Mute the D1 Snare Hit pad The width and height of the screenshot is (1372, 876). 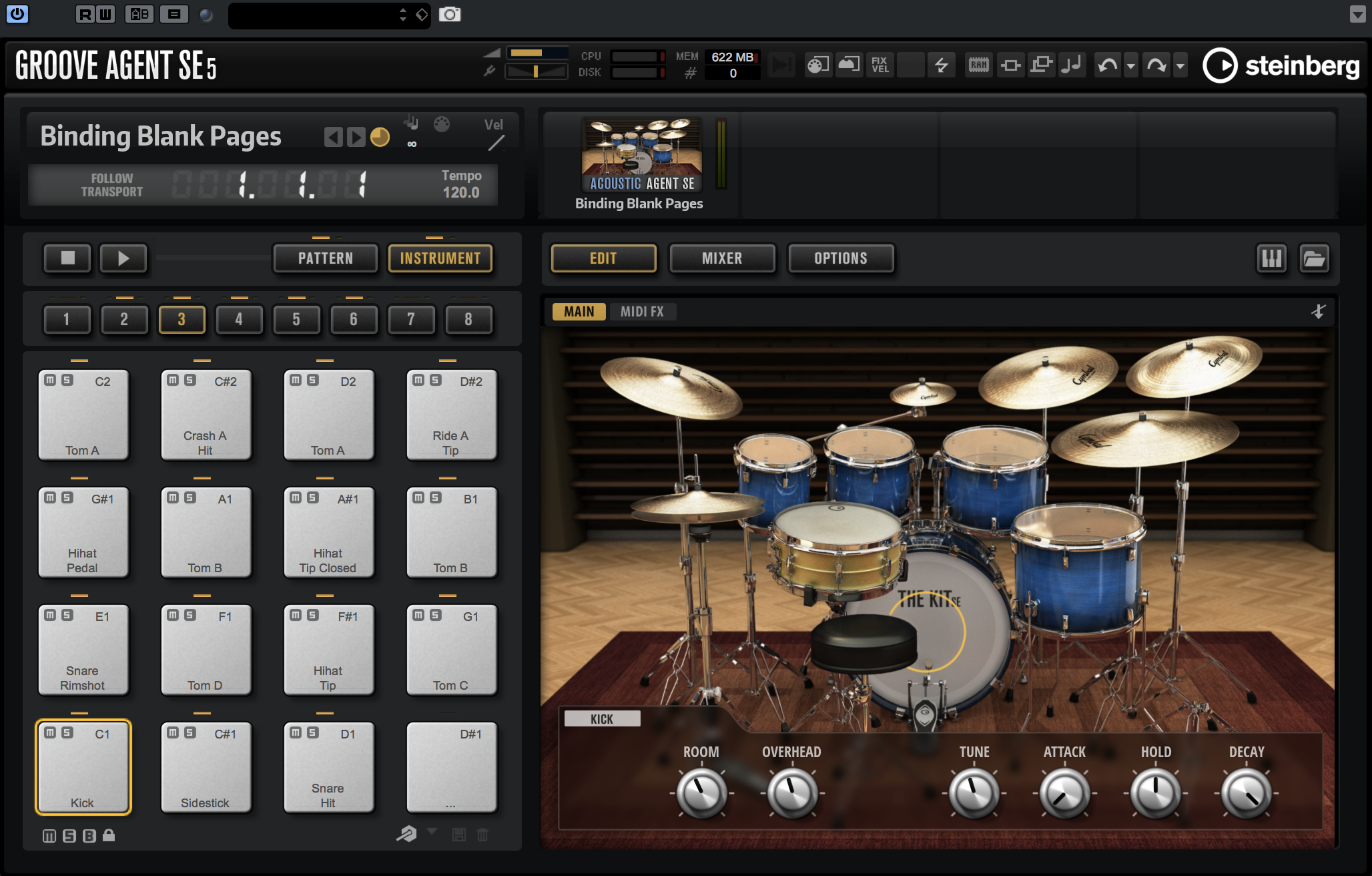pyautogui.click(x=296, y=732)
